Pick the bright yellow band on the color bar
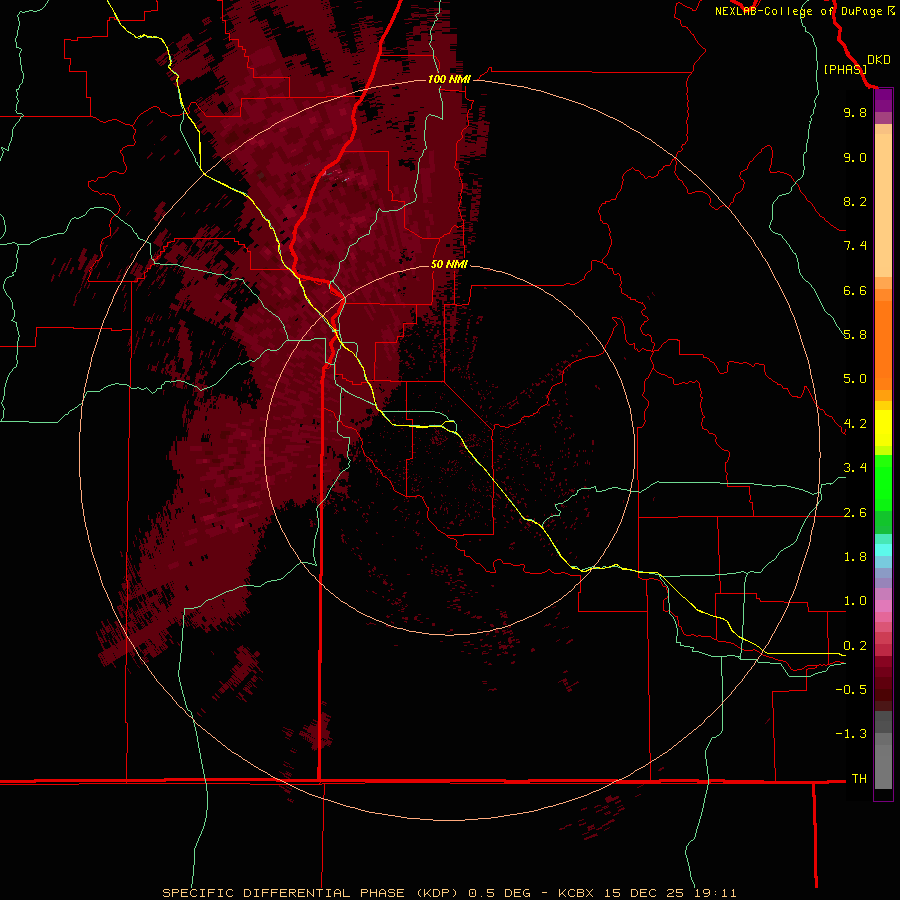Screen dimensions: 900x900 coord(883,428)
